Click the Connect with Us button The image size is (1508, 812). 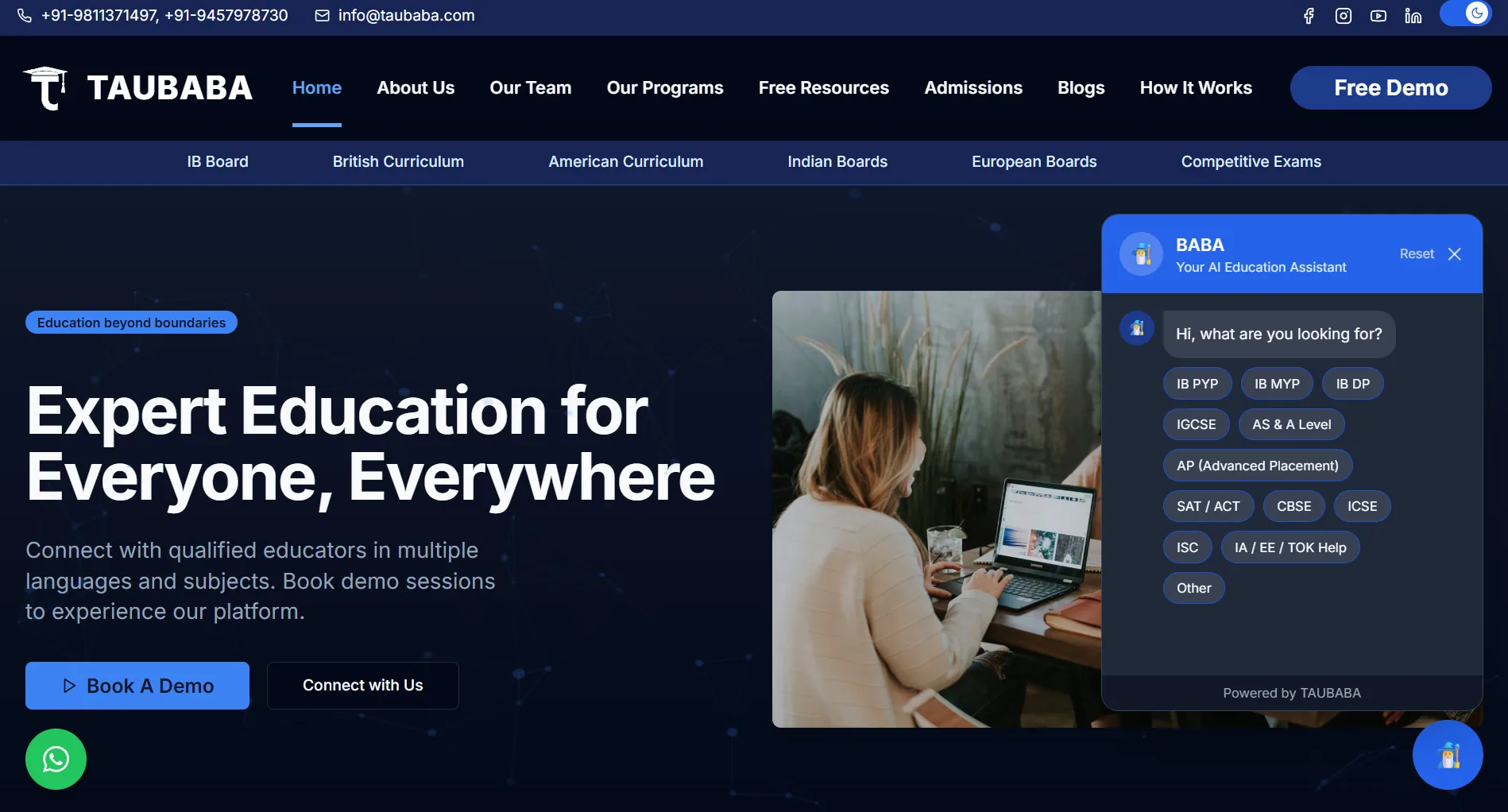(x=363, y=686)
